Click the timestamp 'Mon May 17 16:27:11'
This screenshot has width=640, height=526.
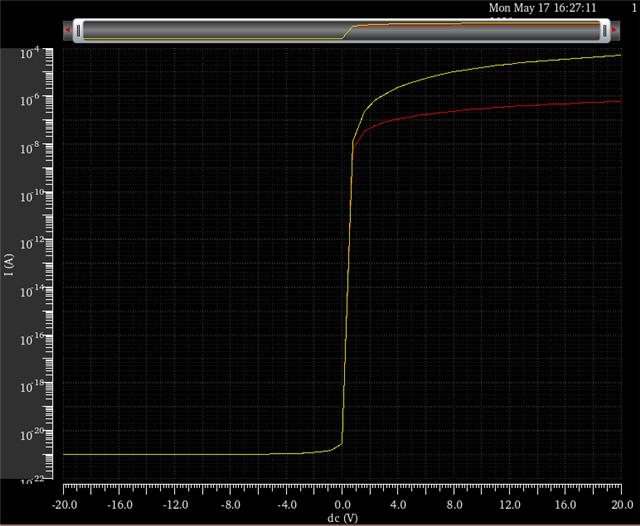(542, 8)
